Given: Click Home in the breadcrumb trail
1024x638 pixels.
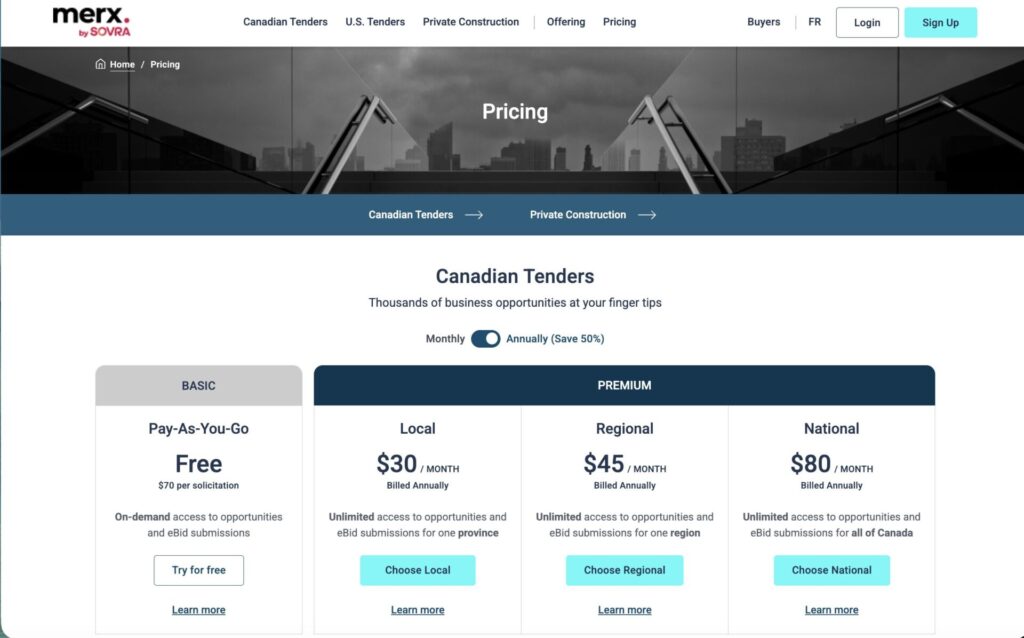Looking at the screenshot, I should 121,64.
